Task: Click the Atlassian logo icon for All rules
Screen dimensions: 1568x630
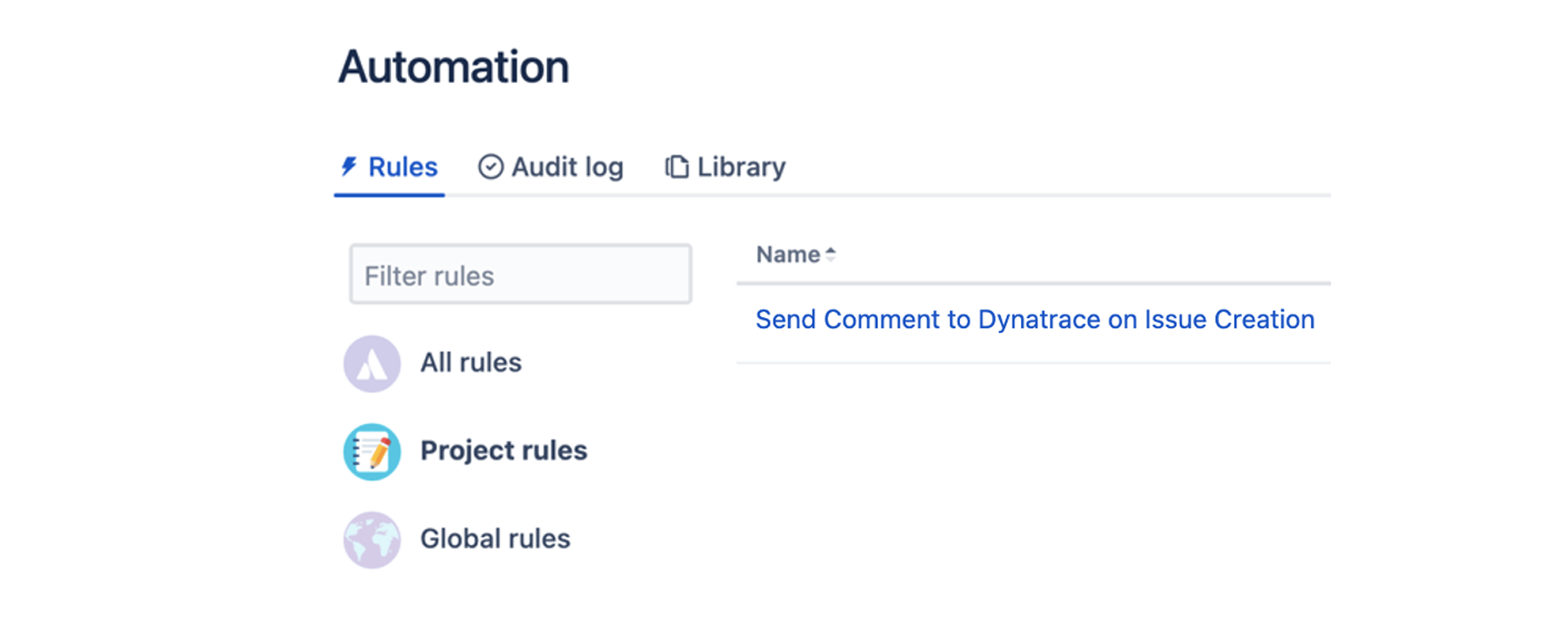Action: coord(372,363)
